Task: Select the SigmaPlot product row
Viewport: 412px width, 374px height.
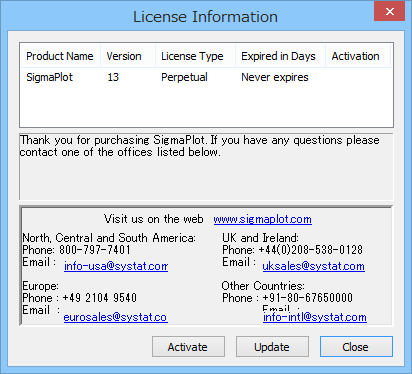Action: click(206, 77)
